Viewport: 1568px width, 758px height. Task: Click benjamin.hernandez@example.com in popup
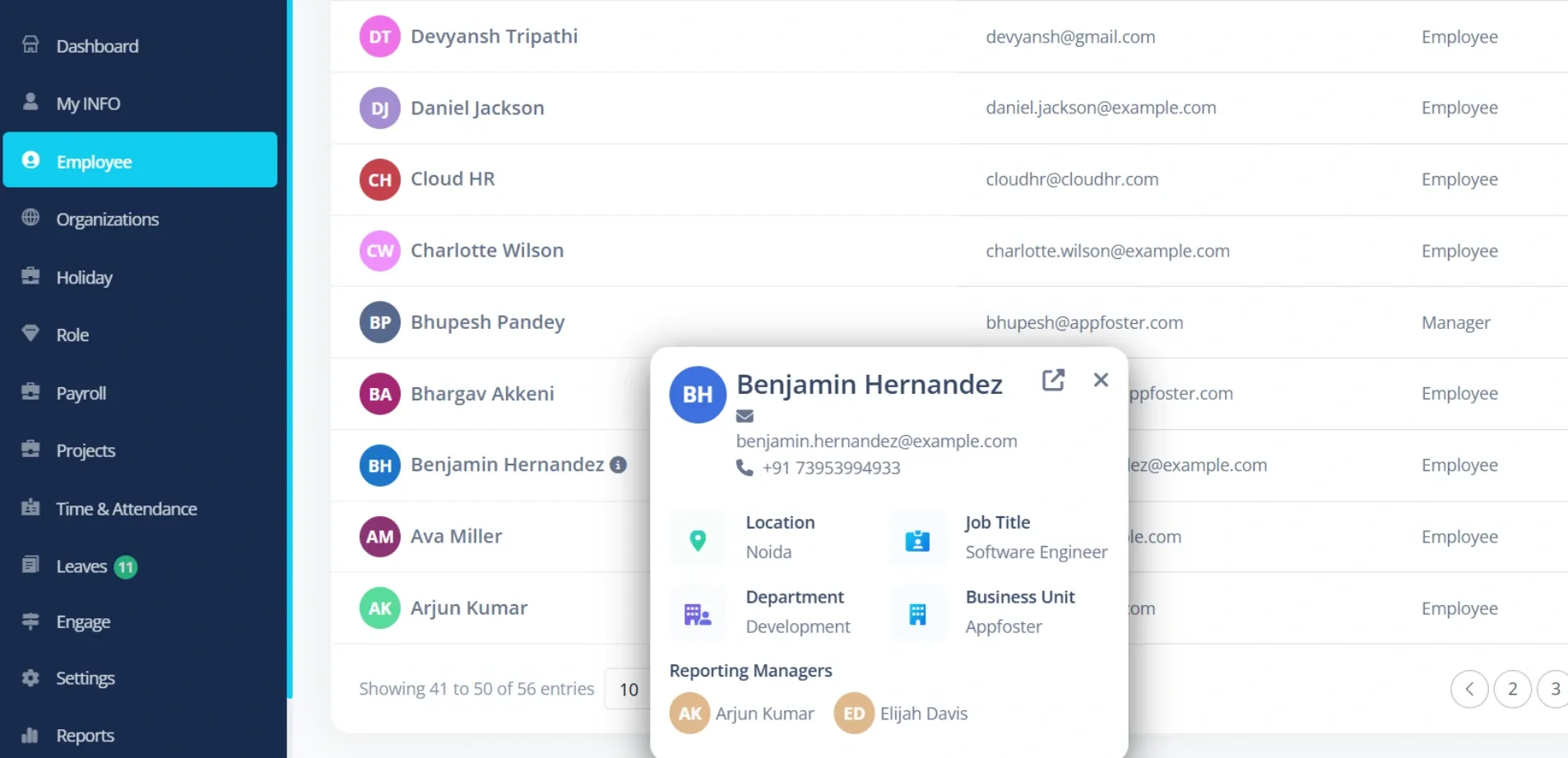(x=876, y=441)
